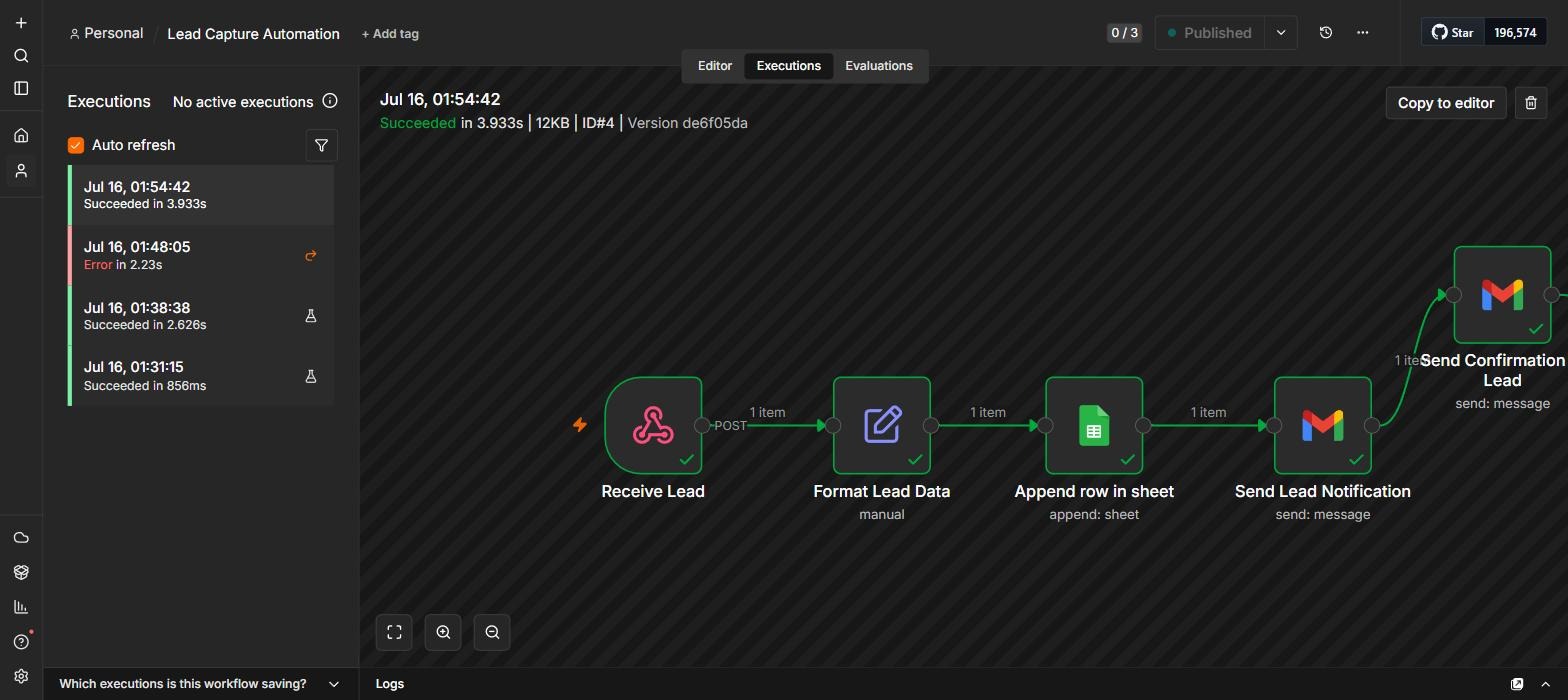Screen dimensions: 1568x700
Task: Toggle the sidebar panel icon
Action: pos(21,88)
